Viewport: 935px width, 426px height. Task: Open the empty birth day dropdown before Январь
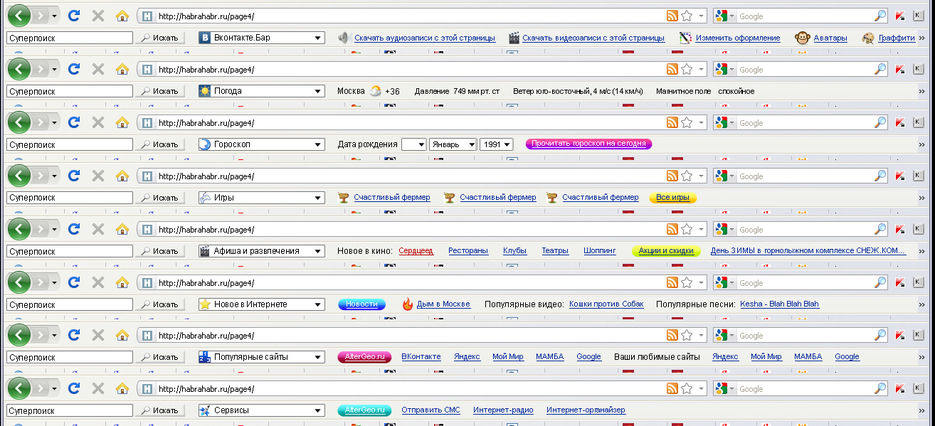point(413,144)
